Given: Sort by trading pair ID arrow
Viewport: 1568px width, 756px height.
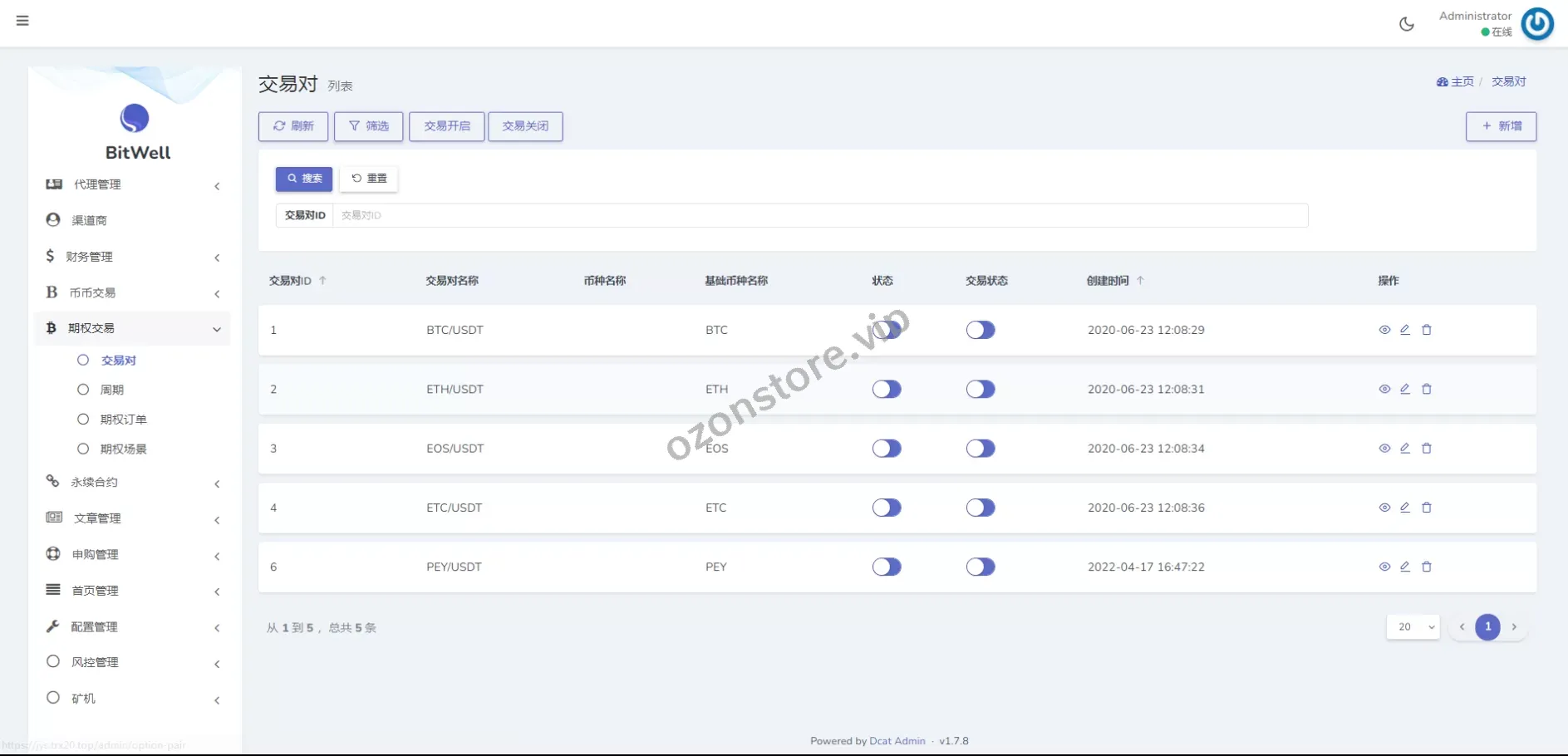Looking at the screenshot, I should coord(322,281).
